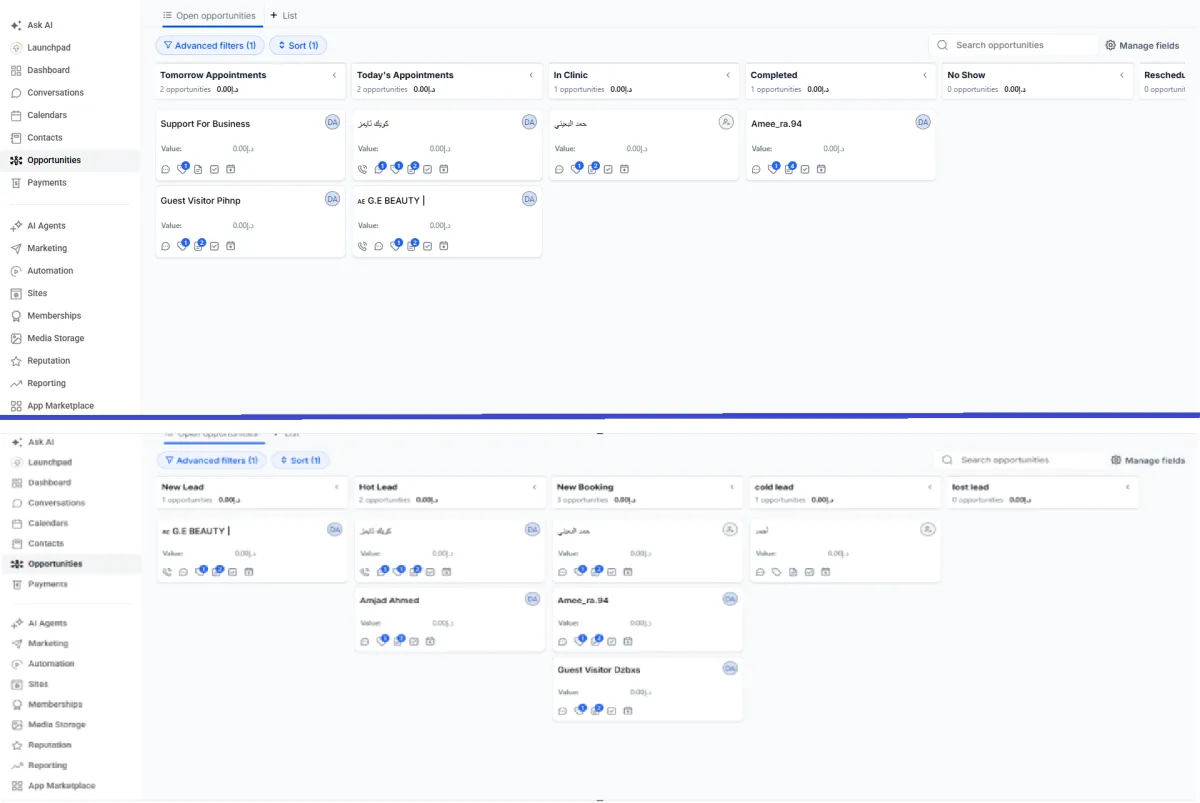The image size is (1200, 803).
Task: Click unassigned avatar on cold lead column card
Action: (928, 529)
